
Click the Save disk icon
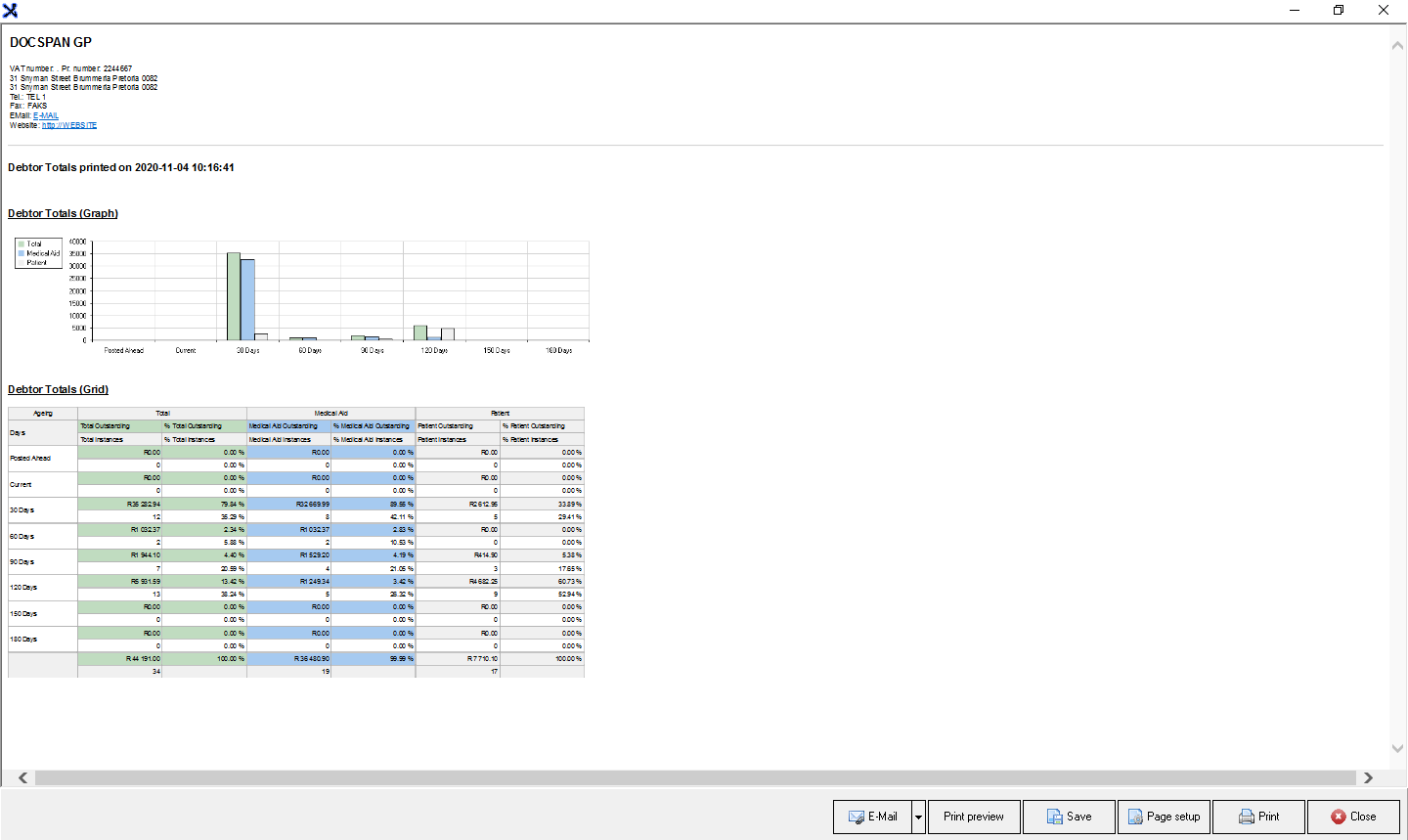point(1055,817)
